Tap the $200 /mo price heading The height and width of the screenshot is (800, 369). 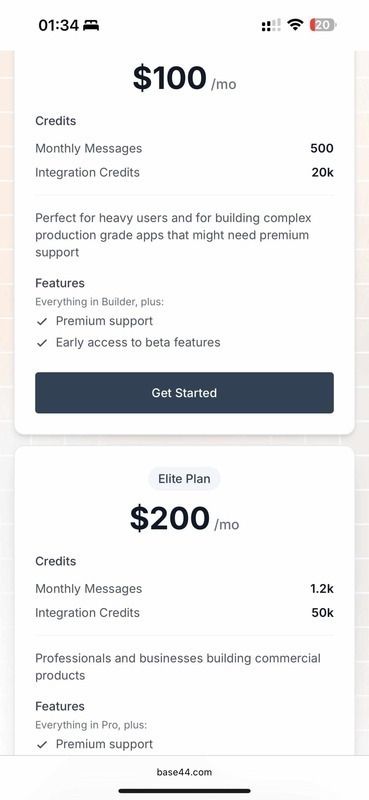point(184,519)
